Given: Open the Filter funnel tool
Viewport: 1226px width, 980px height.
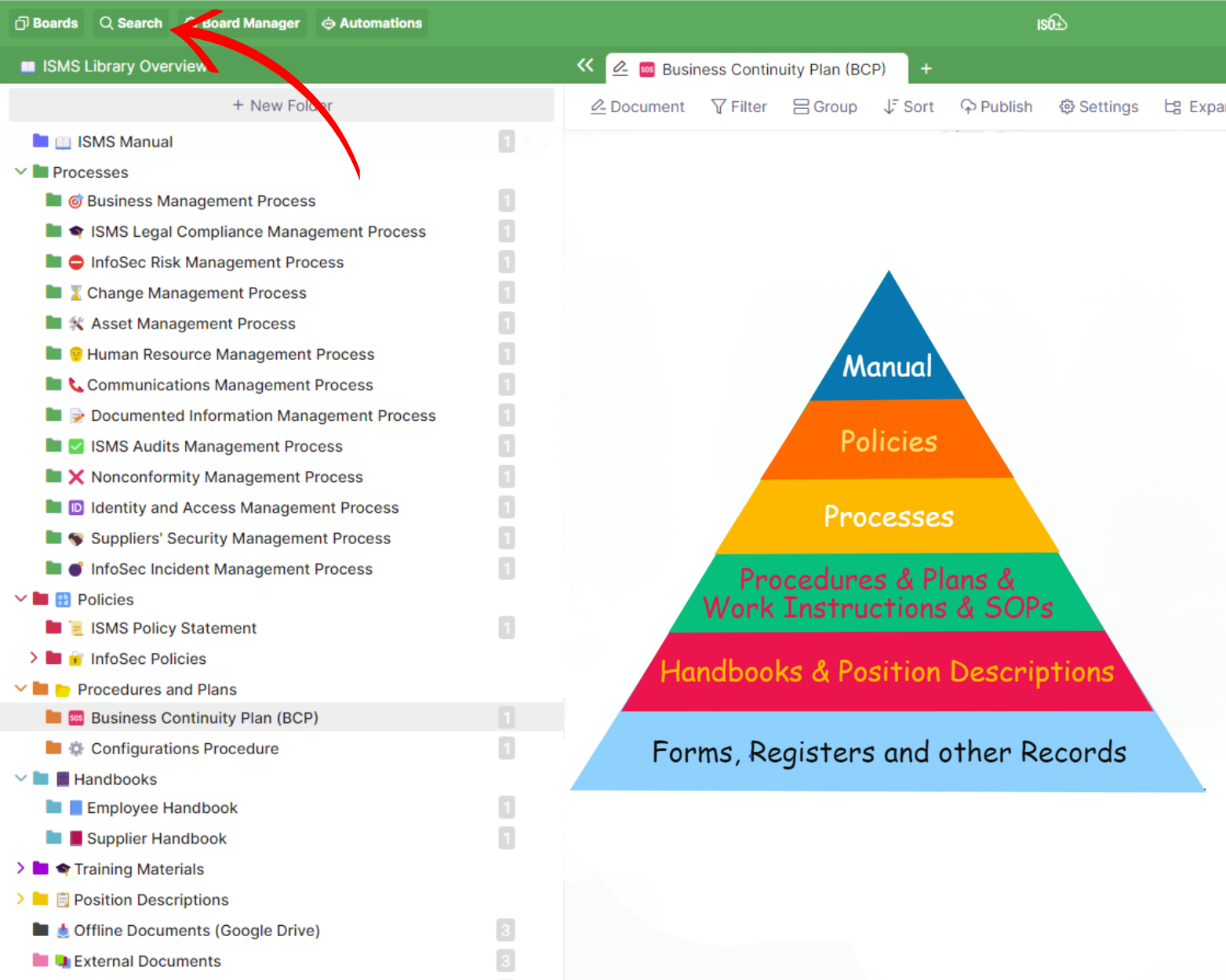Looking at the screenshot, I should (x=738, y=107).
